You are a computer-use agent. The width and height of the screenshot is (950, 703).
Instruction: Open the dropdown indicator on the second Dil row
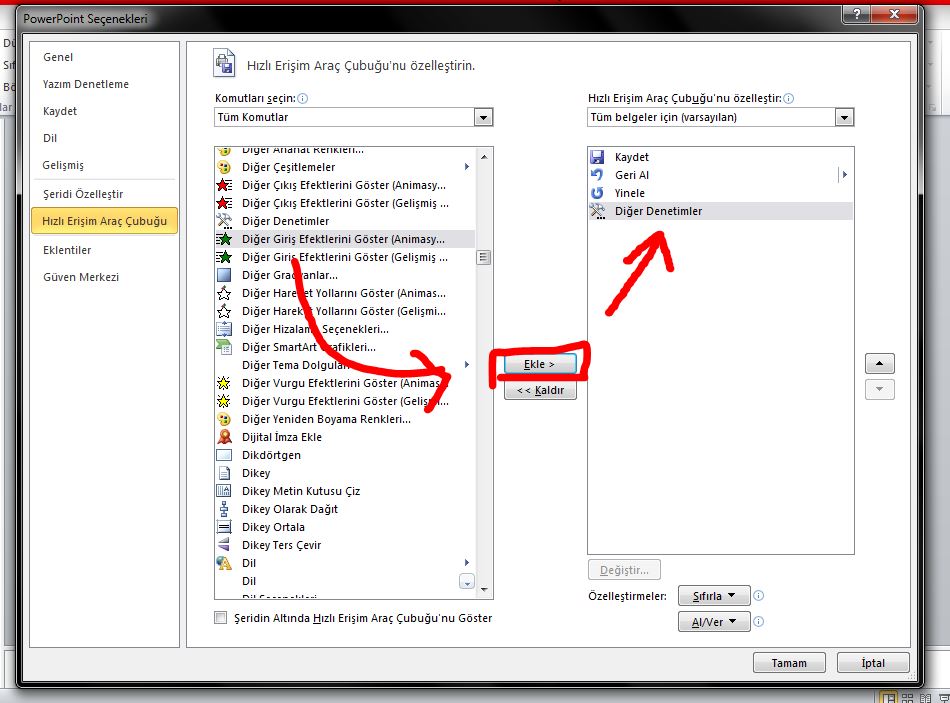[467, 582]
